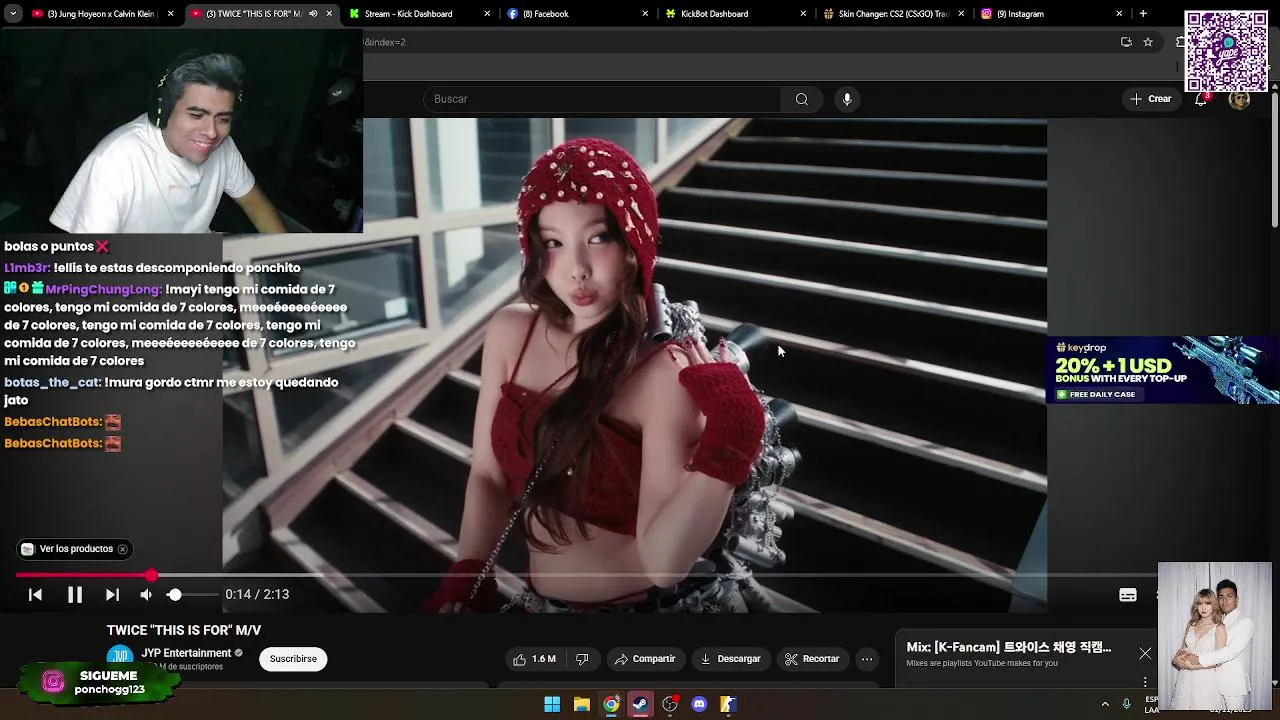Open Steam from the taskbar

640,704
